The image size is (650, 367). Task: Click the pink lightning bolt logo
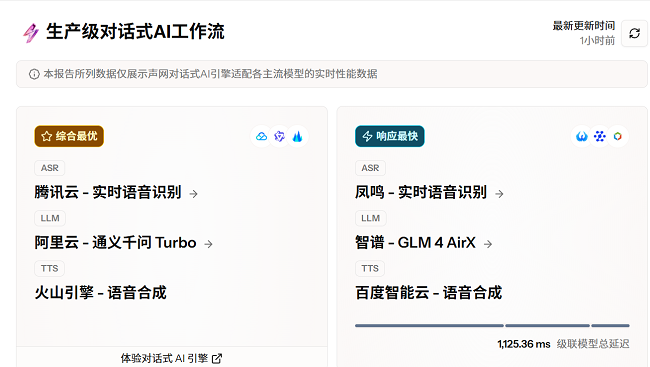(31, 33)
